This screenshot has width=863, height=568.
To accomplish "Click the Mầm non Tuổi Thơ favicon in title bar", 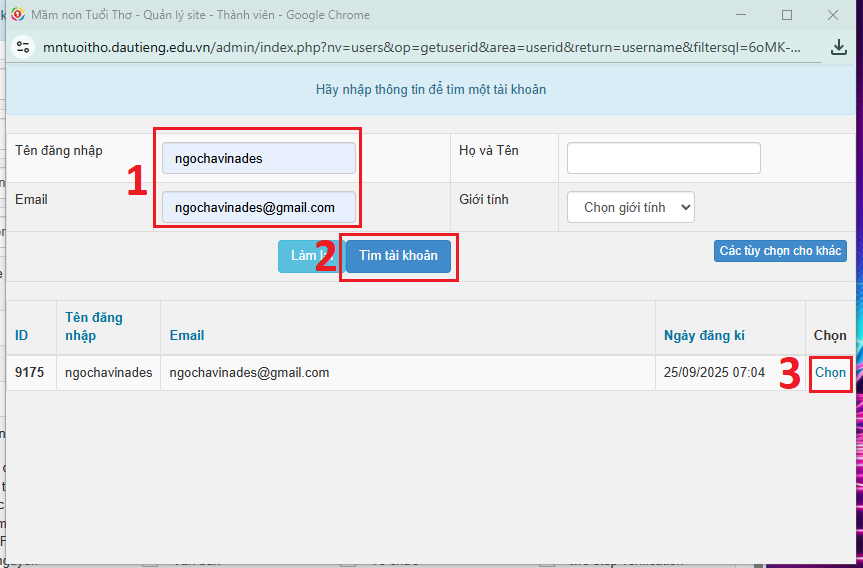I will [17, 15].
